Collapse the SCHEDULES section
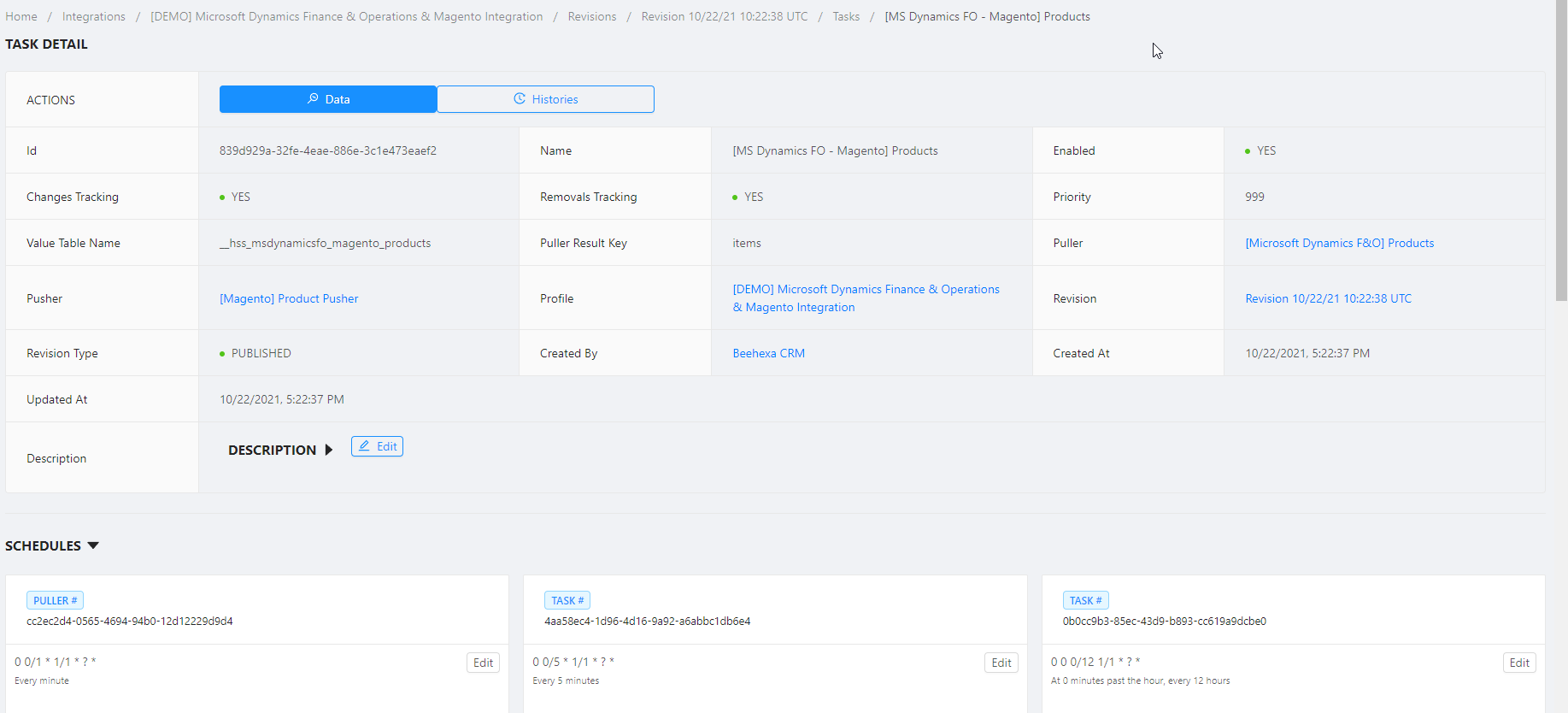This screenshot has height=713, width=1568. 93,545
